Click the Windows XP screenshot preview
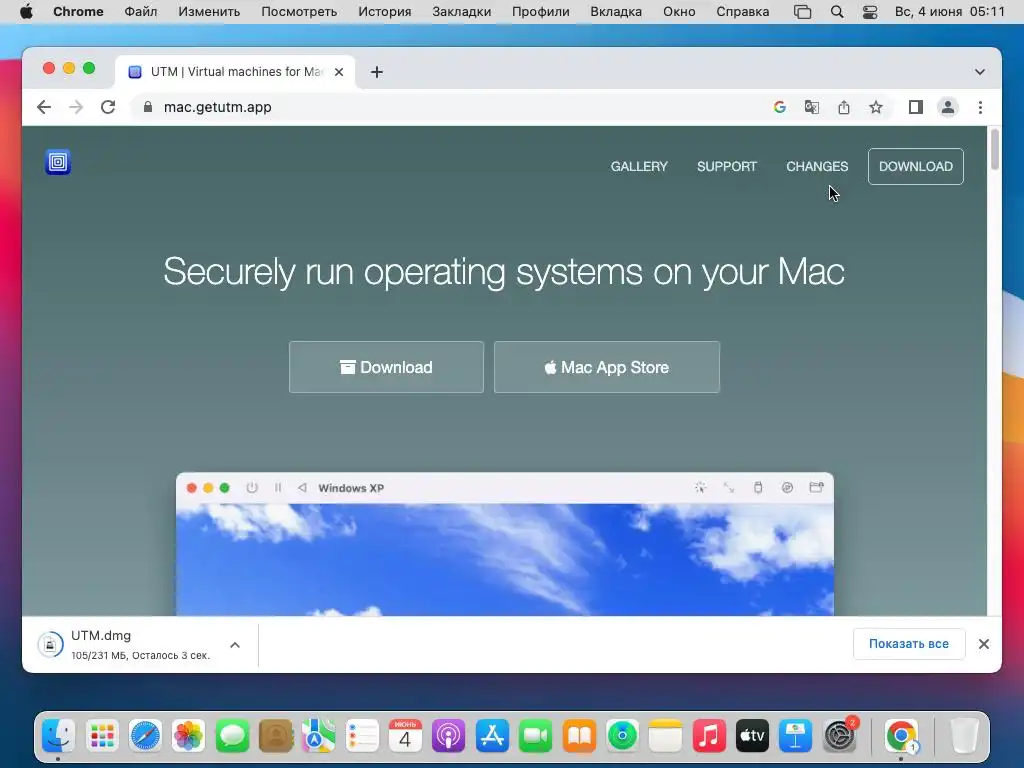 [505, 544]
